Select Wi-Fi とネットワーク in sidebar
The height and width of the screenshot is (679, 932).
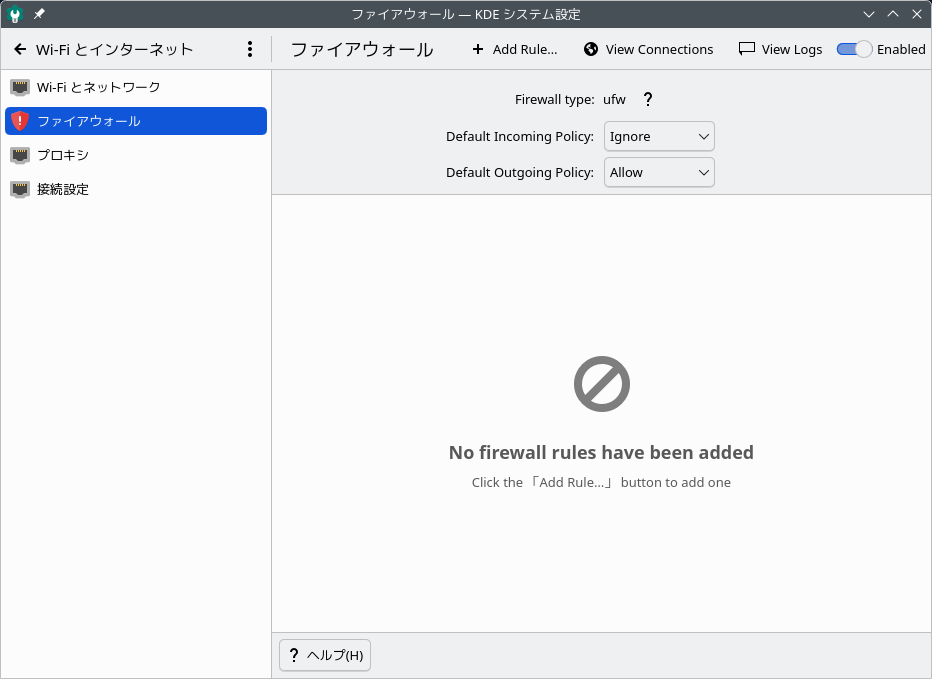tap(98, 87)
